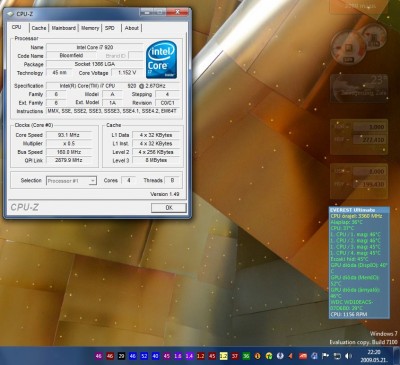Click the dark red 1.2 voltage tray icon
Image resolution: width=400 pixels, height=365 pixels.
pos(201,356)
